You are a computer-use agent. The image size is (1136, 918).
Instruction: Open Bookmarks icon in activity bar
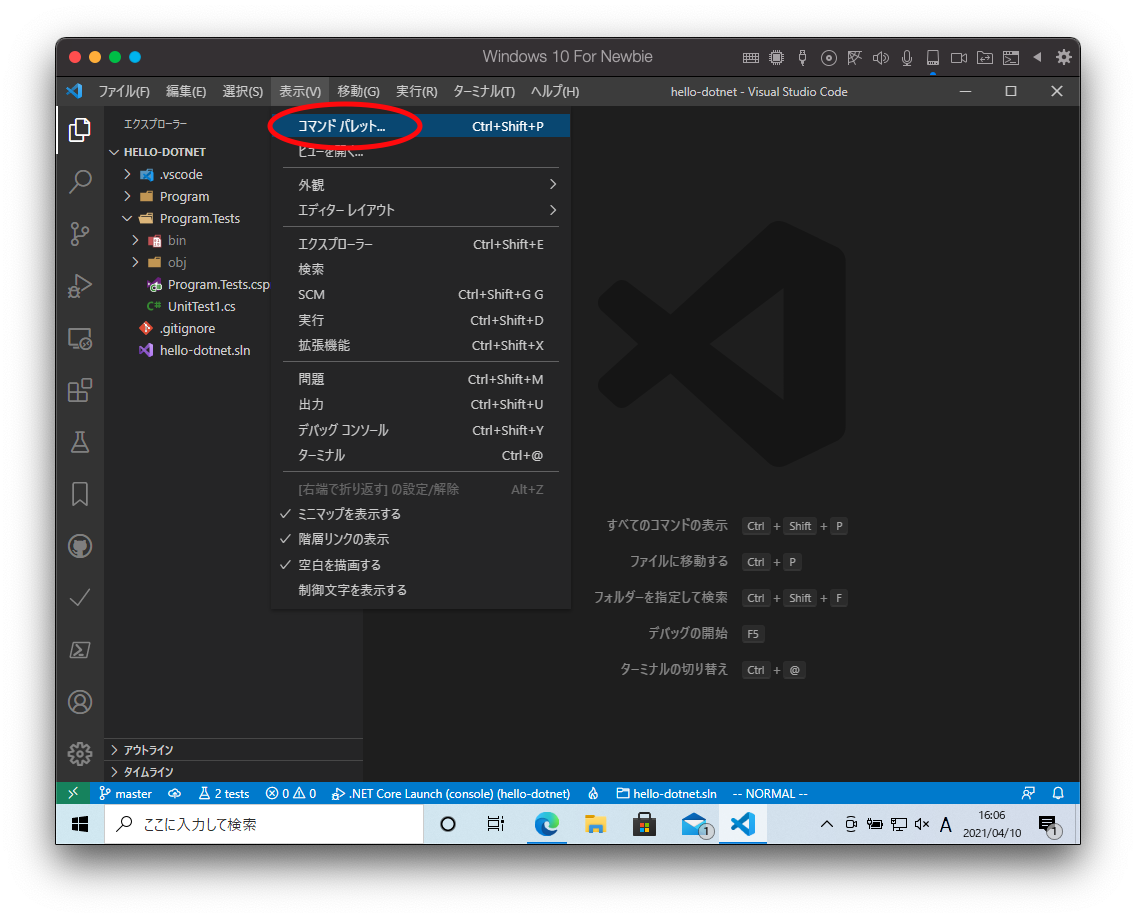pyautogui.click(x=80, y=494)
